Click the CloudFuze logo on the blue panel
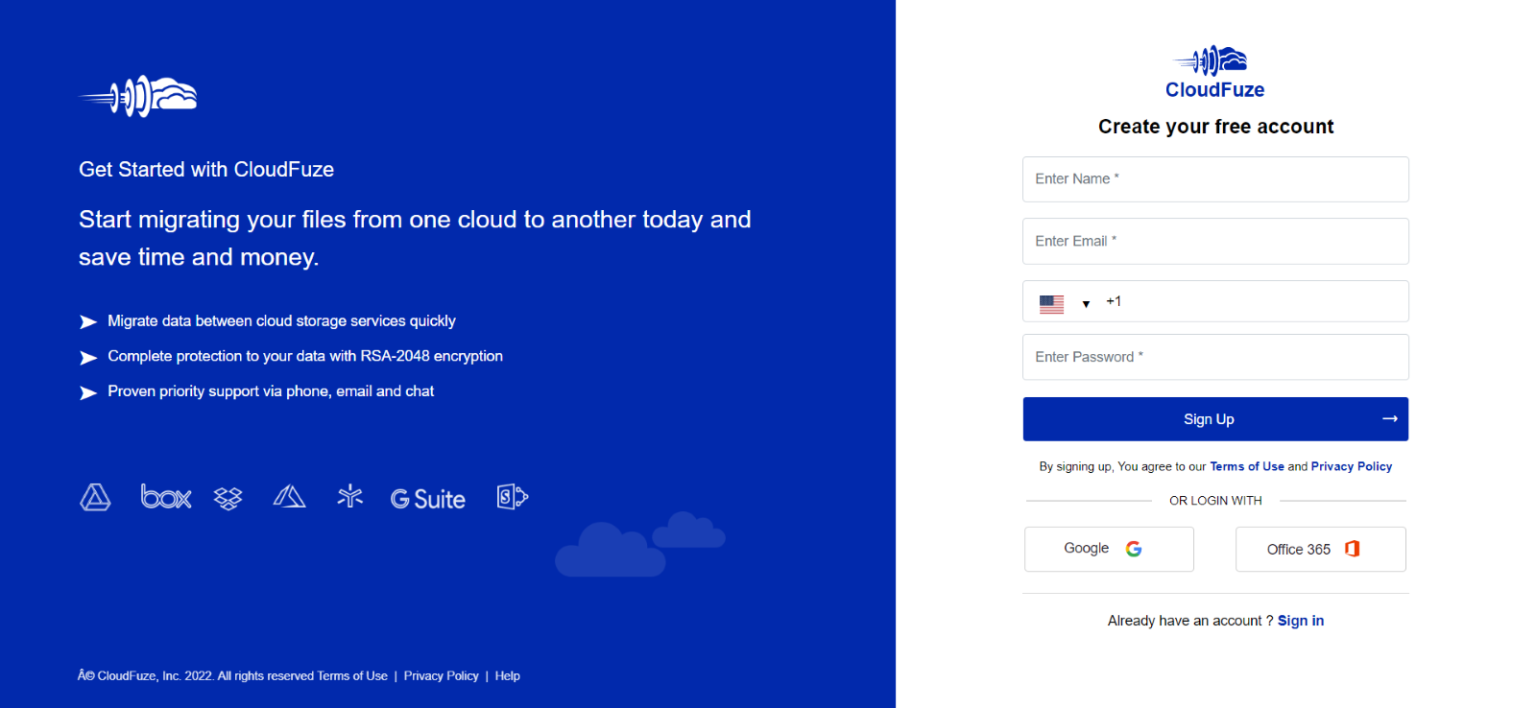The height and width of the screenshot is (708, 1536). pyautogui.click(x=137, y=95)
